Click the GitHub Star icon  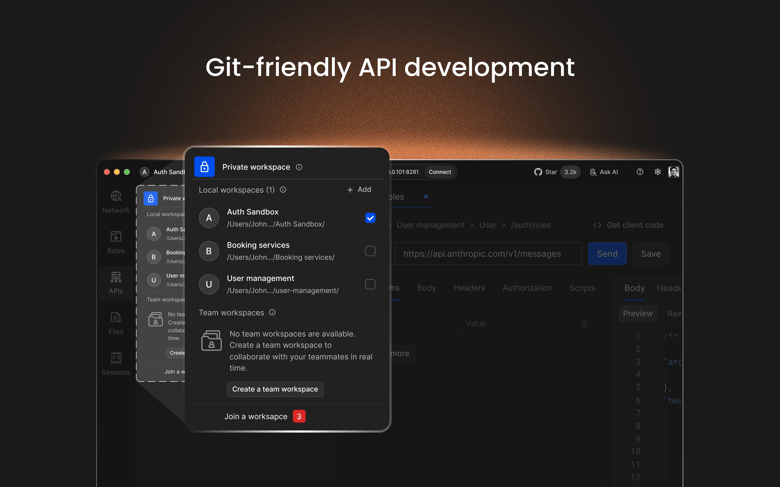point(538,172)
